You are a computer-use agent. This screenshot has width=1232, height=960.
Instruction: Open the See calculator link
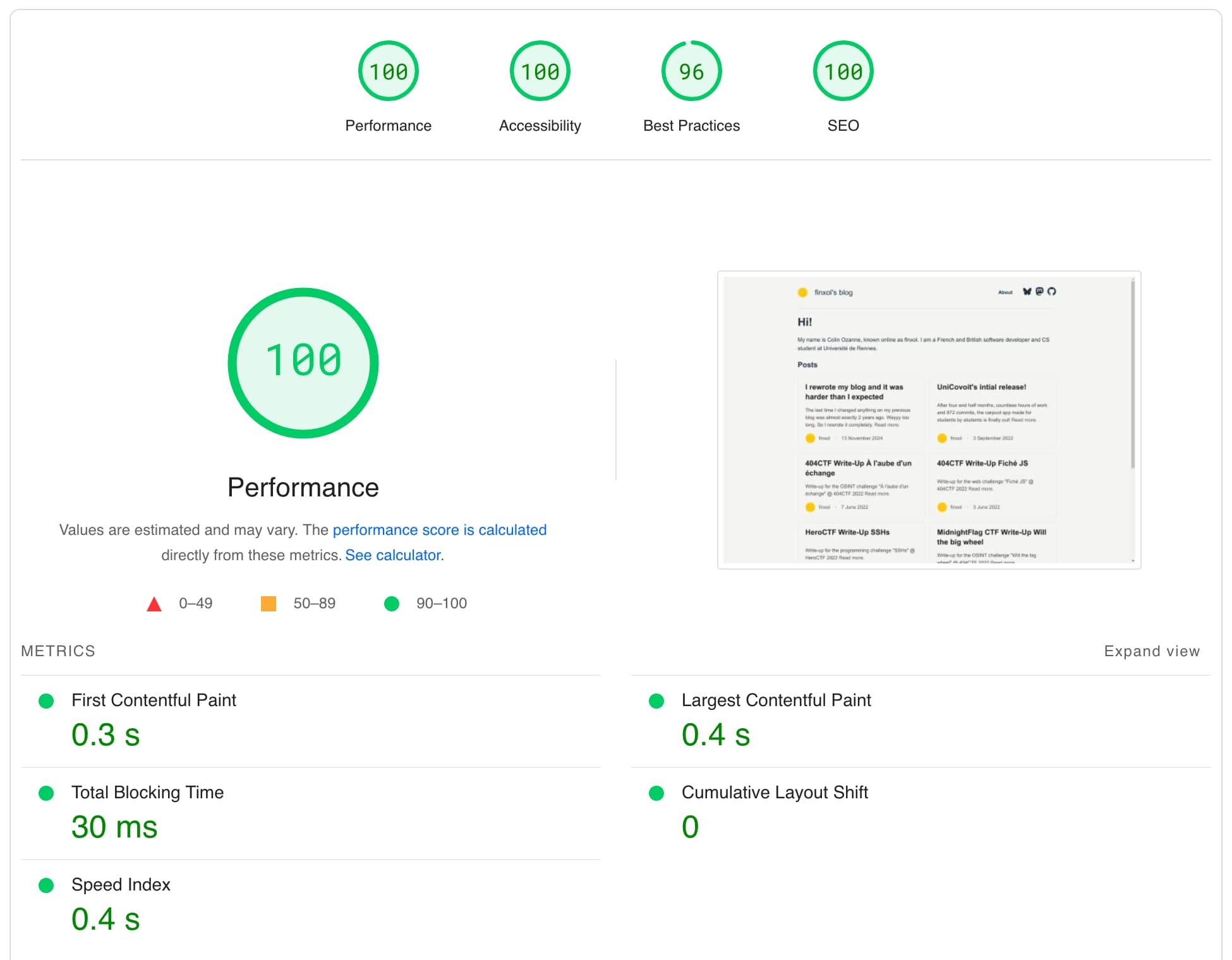pyautogui.click(x=394, y=555)
